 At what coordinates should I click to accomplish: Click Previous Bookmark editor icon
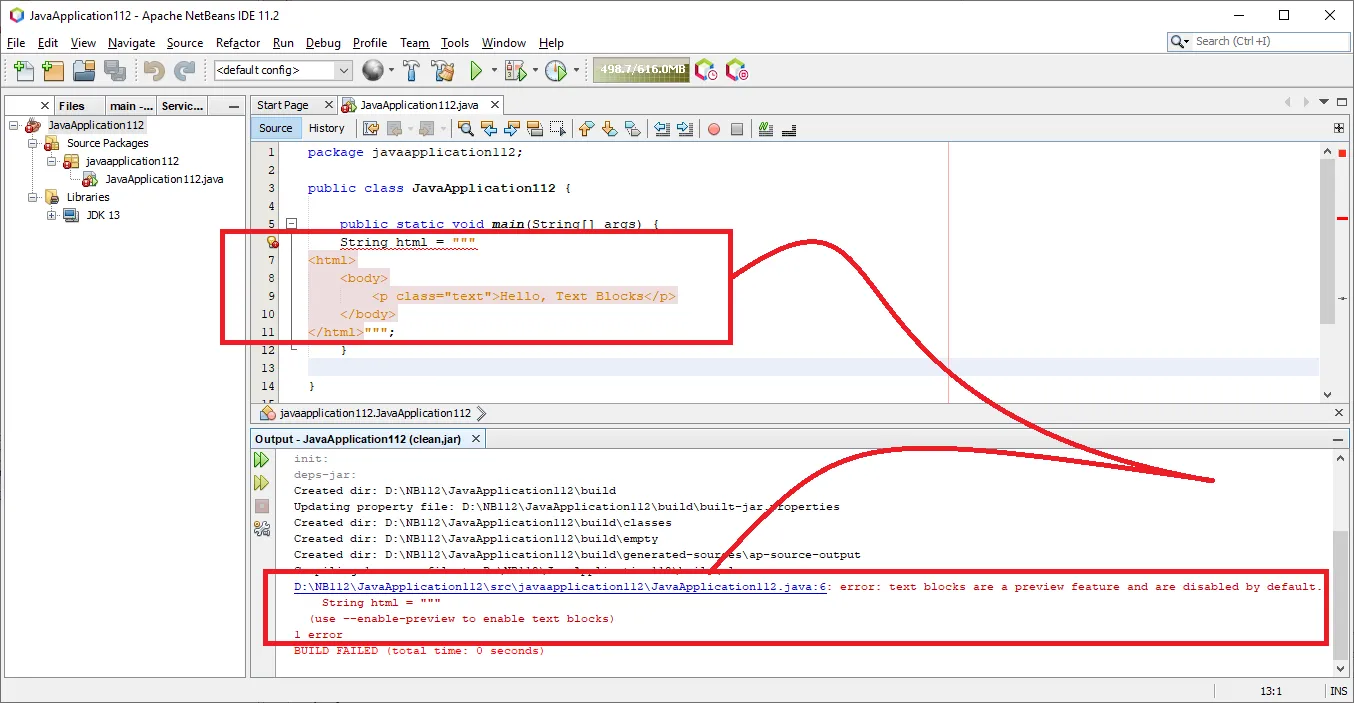coord(587,128)
